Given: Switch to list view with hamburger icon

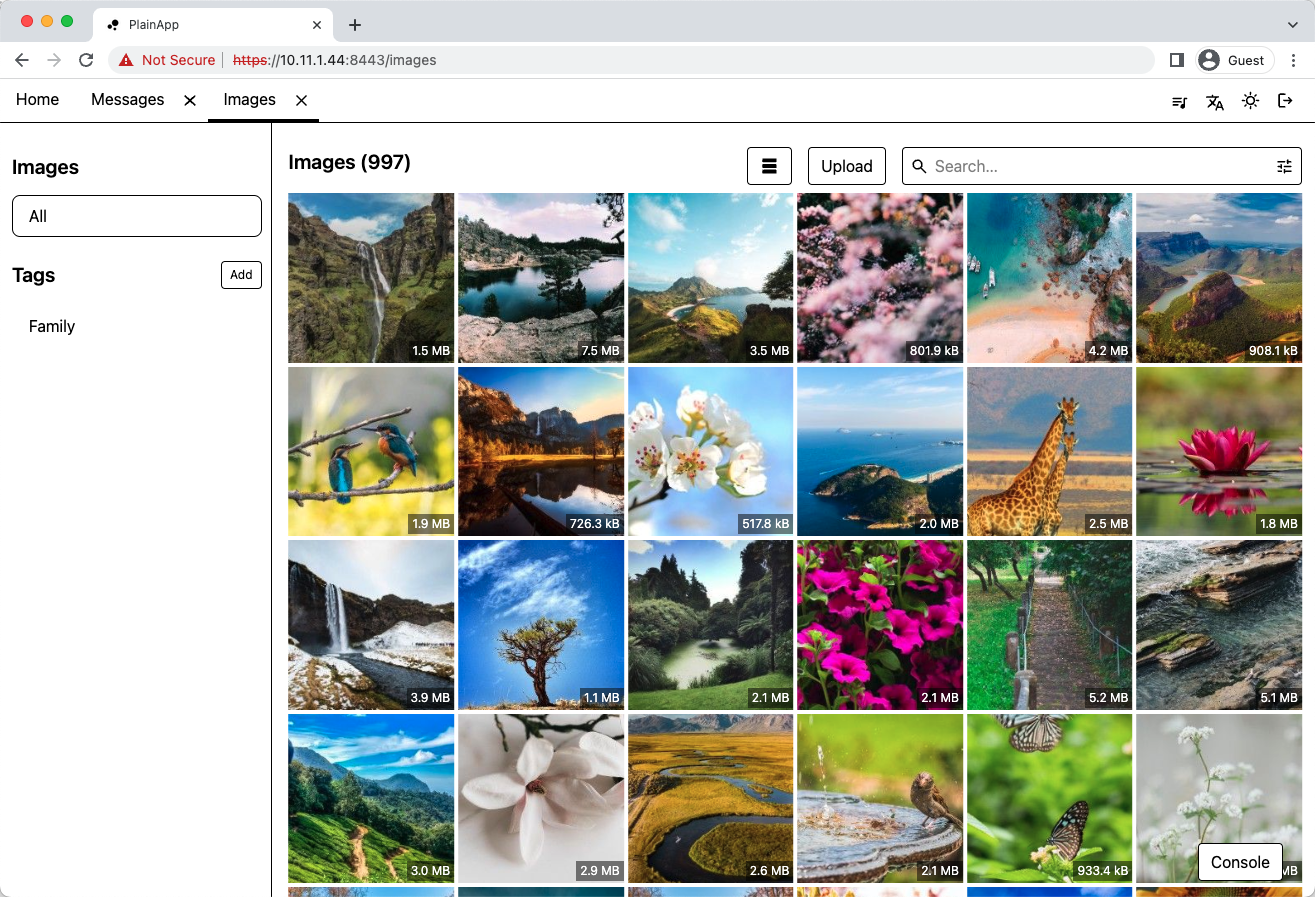Looking at the screenshot, I should point(769,166).
